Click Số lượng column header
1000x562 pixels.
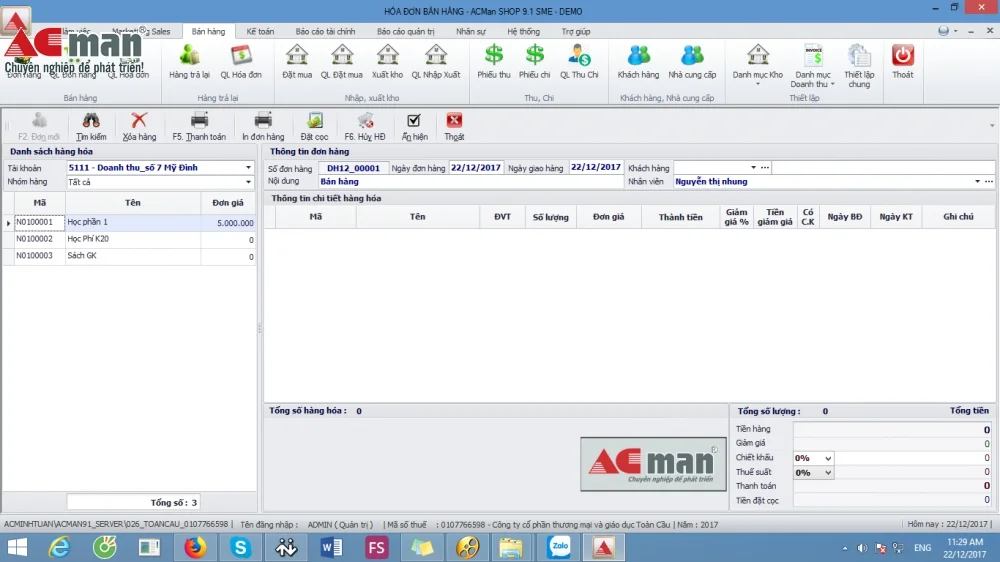550,217
